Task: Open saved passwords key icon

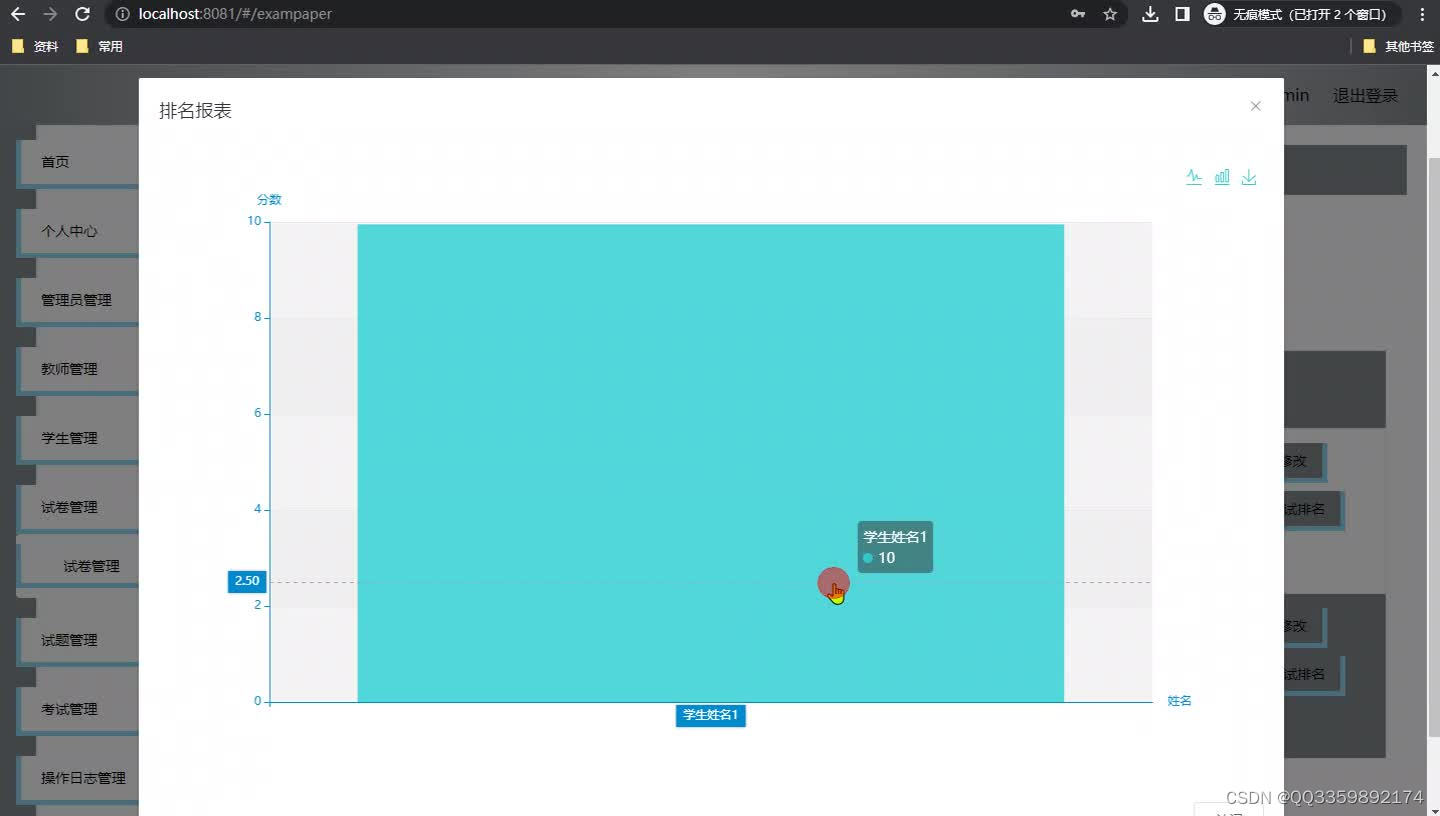Action: (x=1078, y=14)
